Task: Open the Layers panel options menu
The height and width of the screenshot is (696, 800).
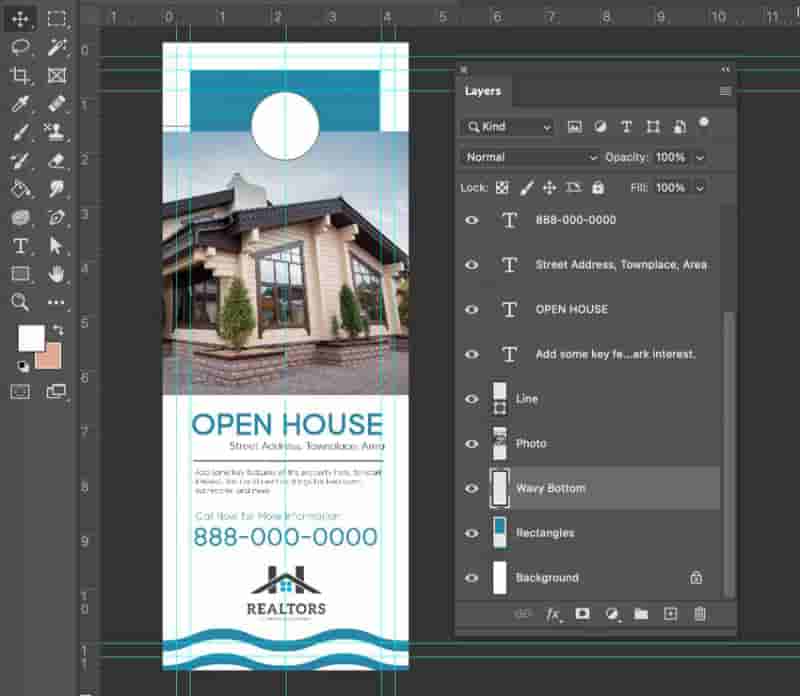Action: point(724,91)
